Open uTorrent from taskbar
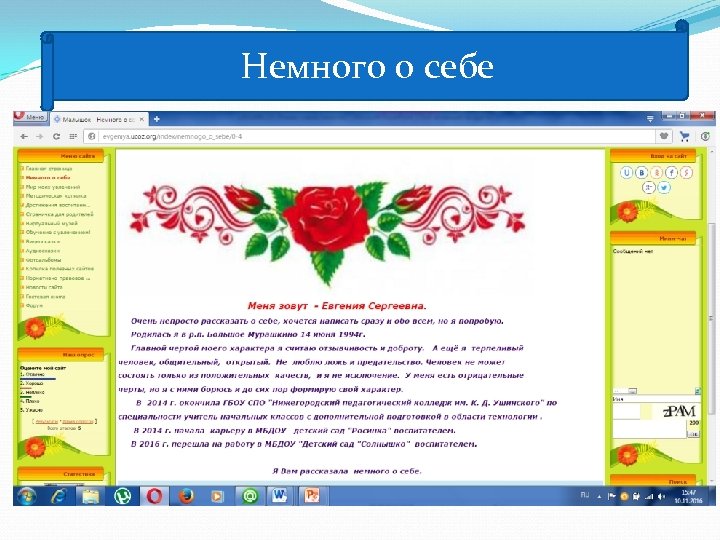This screenshot has width=720, height=540. (123, 496)
